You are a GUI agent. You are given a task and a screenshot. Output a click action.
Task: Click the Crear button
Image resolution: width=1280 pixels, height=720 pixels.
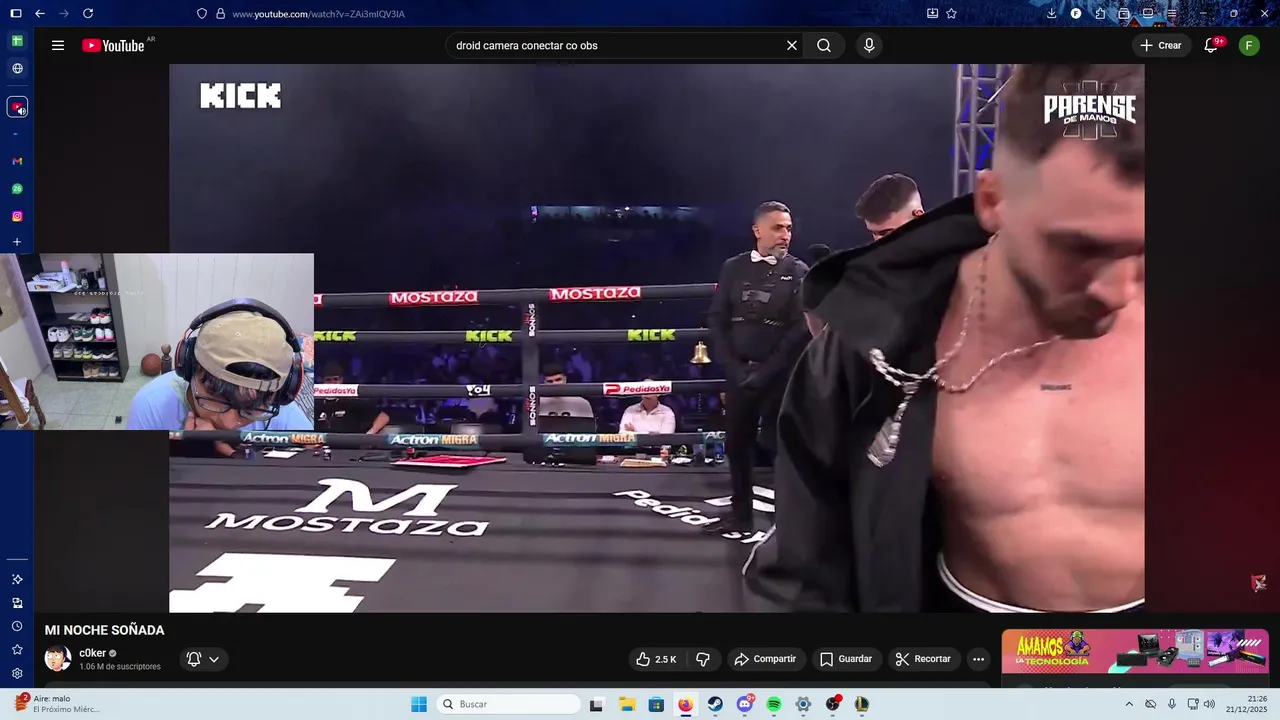1161,45
